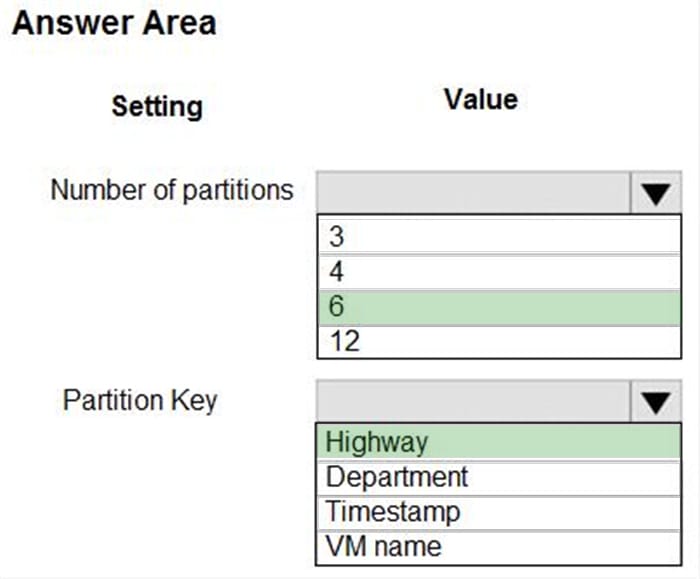Select Department as the partition key
Screen dimensions: 700x579
[x=498, y=477]
